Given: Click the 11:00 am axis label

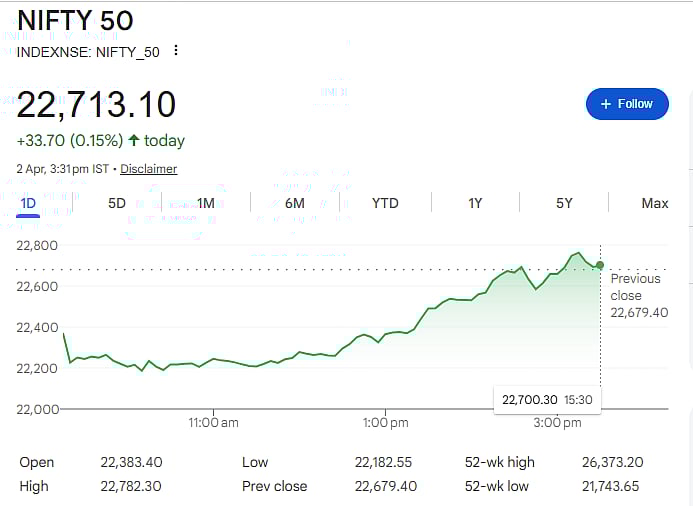Looking at the screenshot, I should coord(214,423).
